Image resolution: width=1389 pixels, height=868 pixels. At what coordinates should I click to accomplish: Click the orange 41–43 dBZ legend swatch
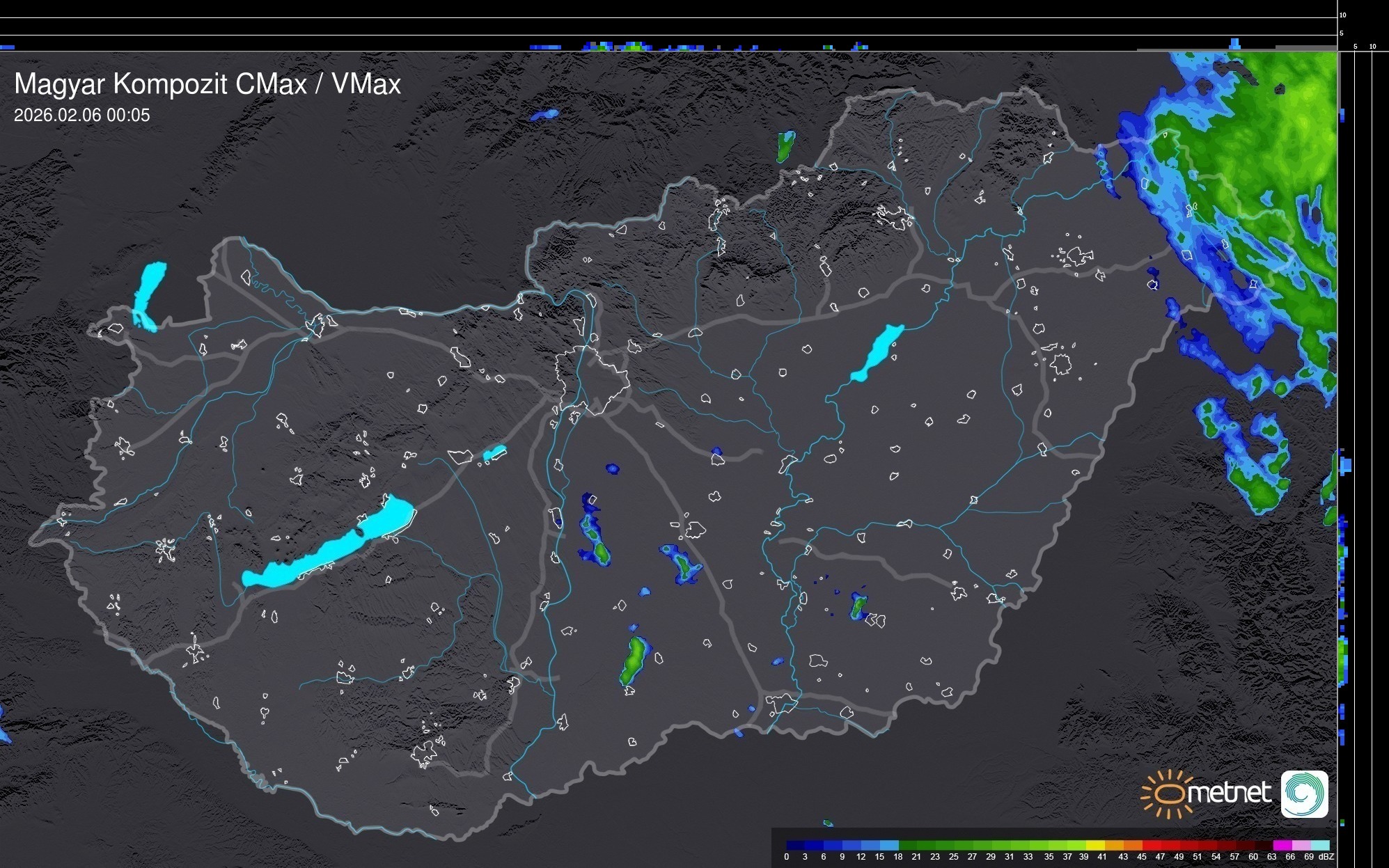1114,845
